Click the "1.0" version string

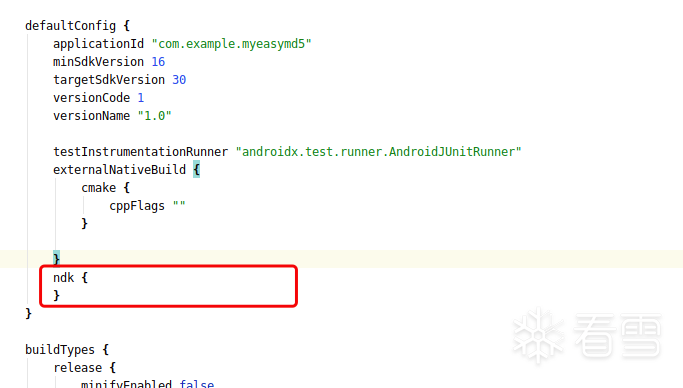[155, 116]
